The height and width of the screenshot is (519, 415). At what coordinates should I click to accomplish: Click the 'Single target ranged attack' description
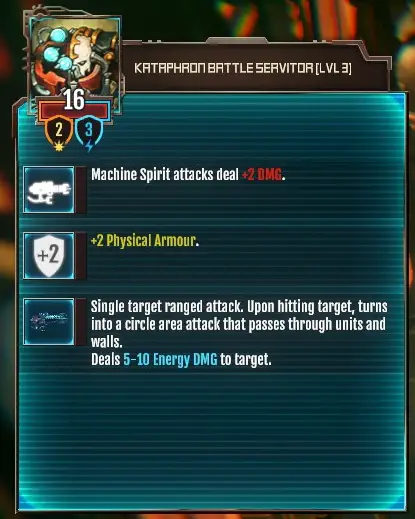coord(167,307)
